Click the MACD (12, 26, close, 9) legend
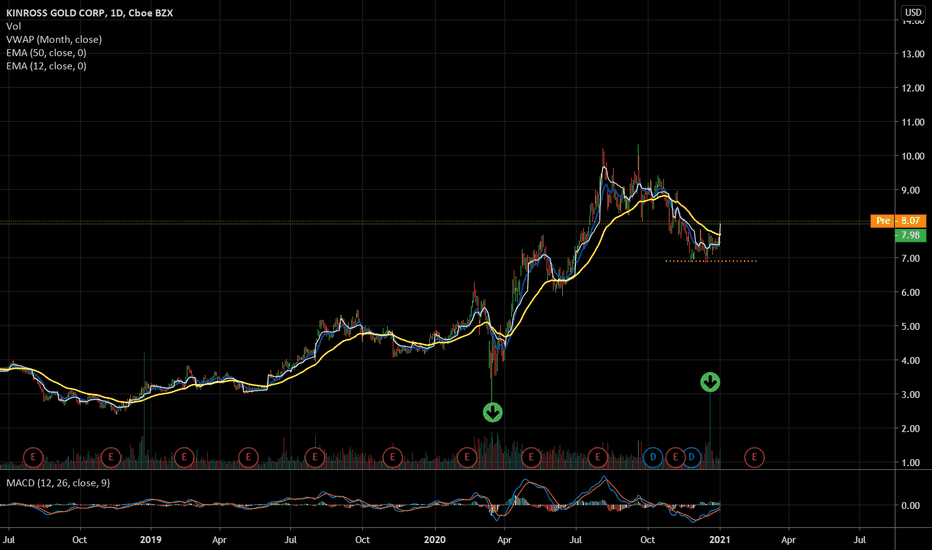The image size is (932, 550). 58,483
